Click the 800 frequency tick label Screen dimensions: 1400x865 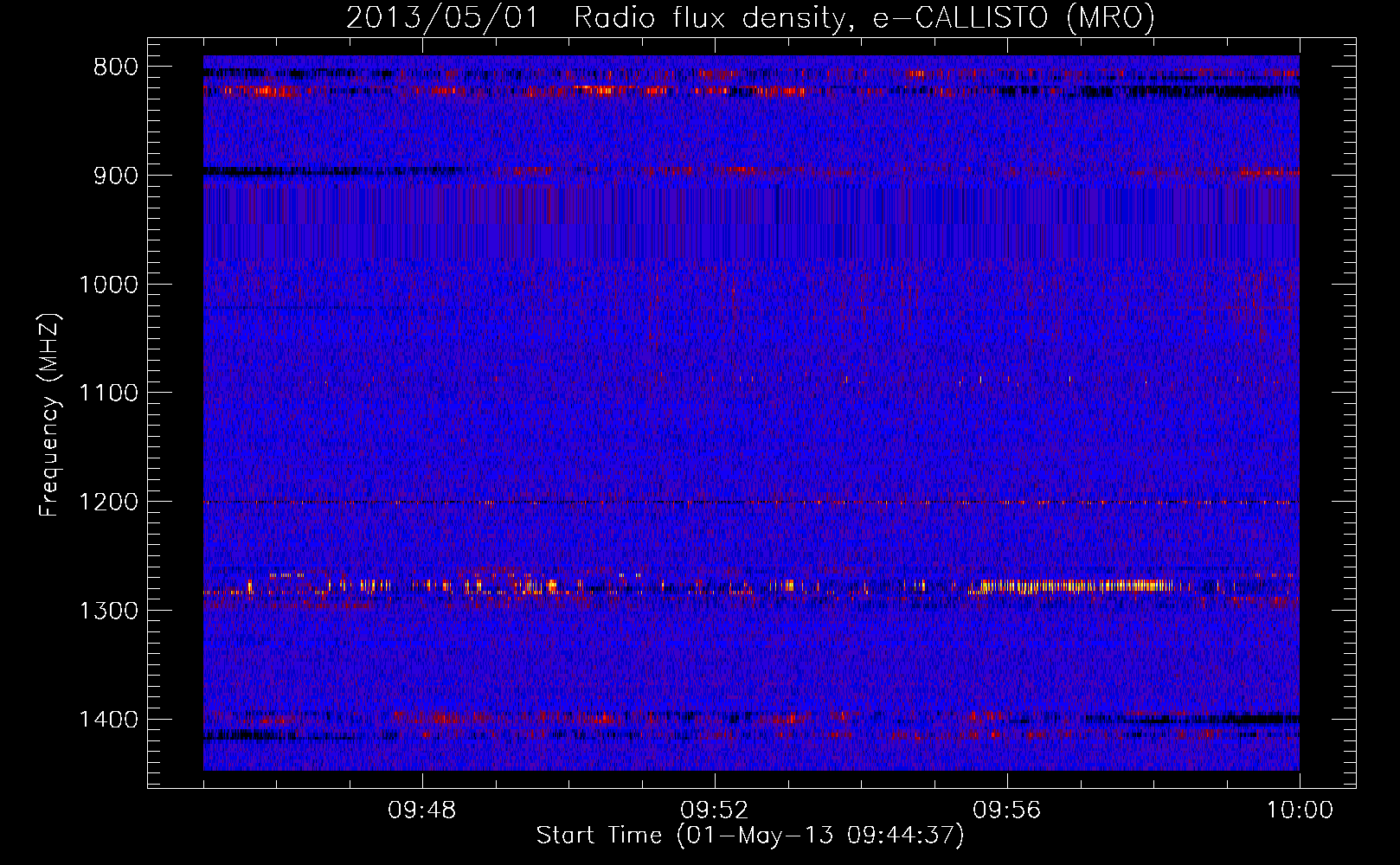point(116,67)
